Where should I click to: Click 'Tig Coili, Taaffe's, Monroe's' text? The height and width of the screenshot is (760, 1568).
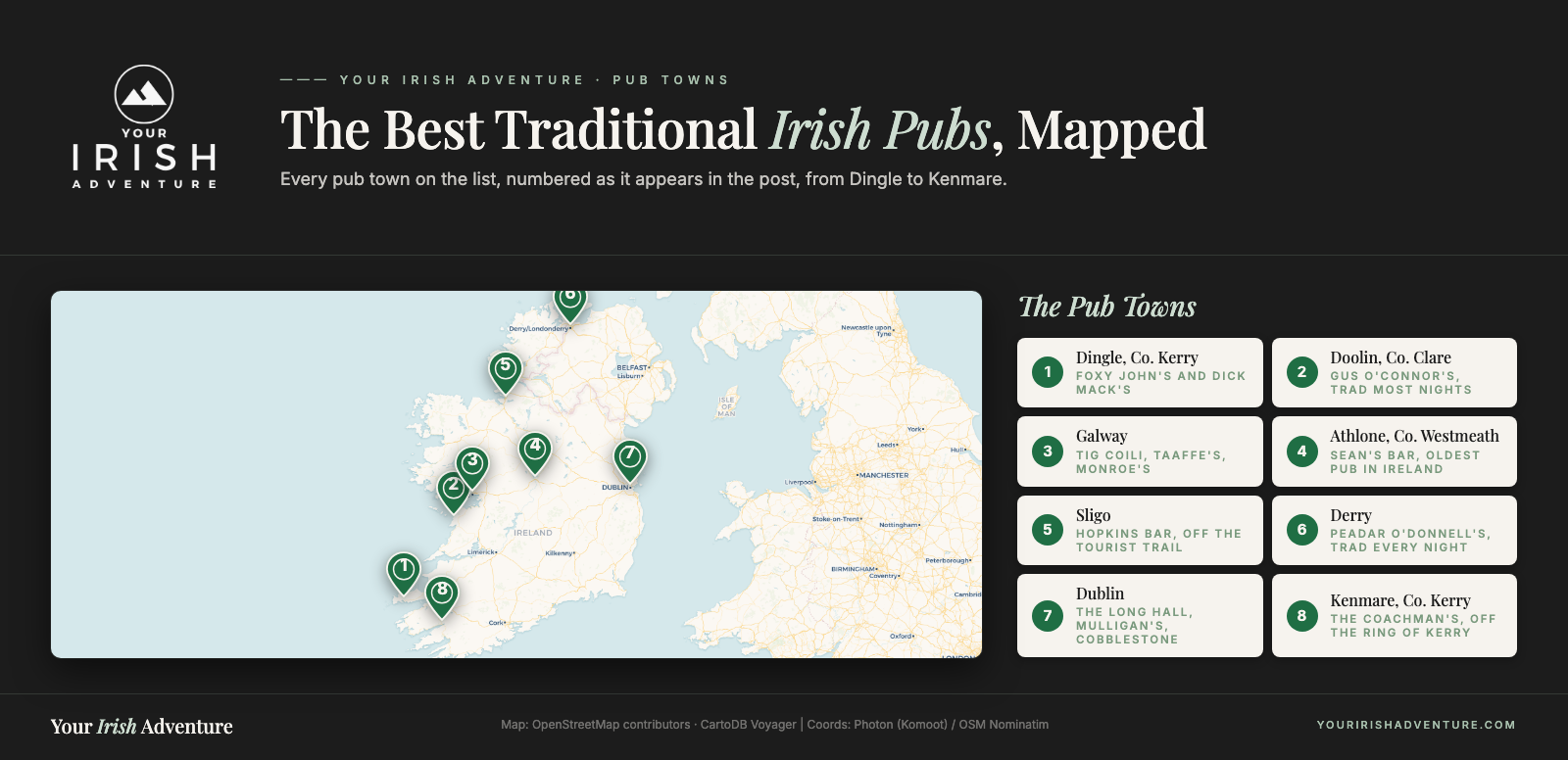click(x=1151, y=462)
